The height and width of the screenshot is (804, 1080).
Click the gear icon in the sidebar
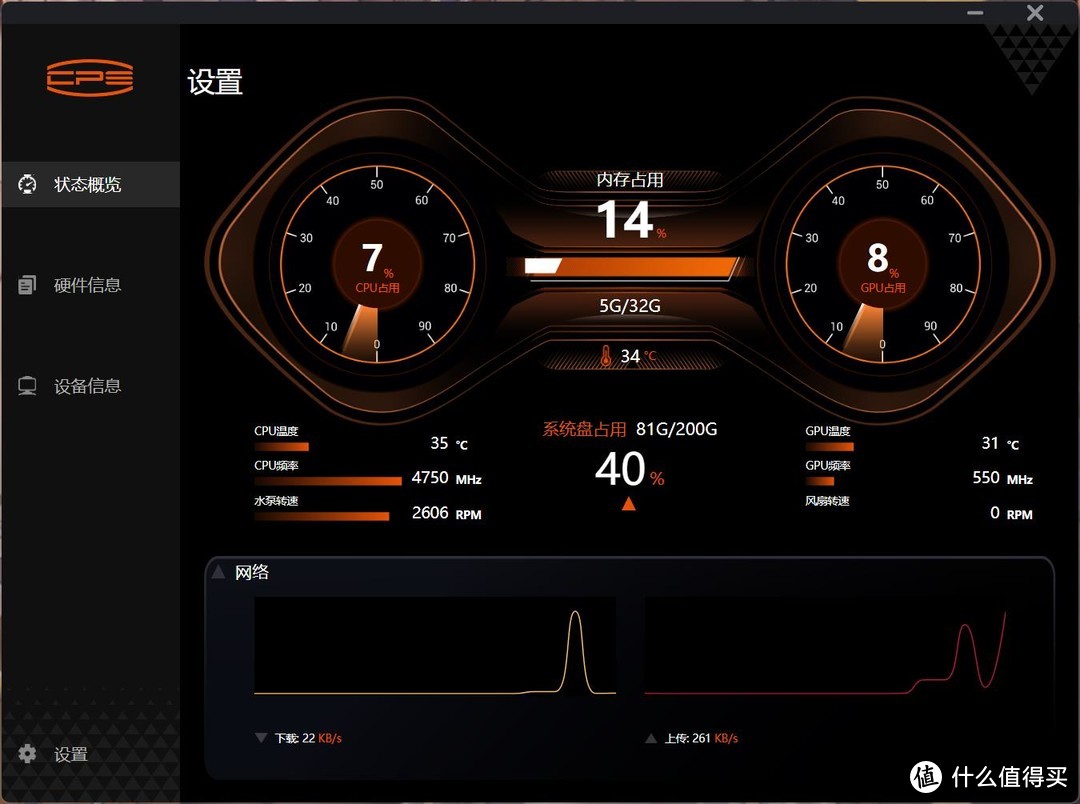[x=27, y=754]
